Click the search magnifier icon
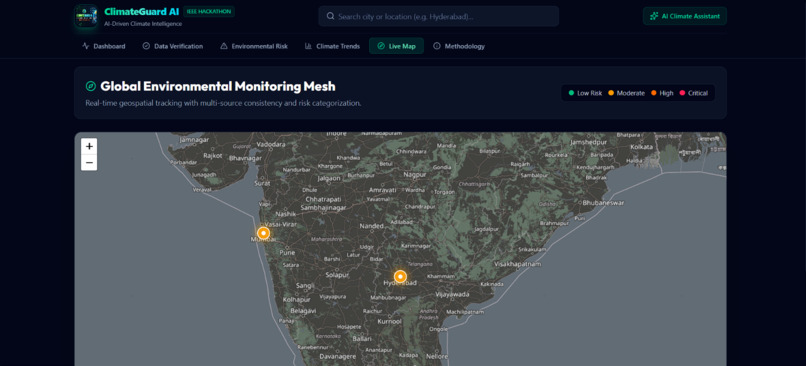Viewport: 806px width, 366px height. (x=330, y=16)
